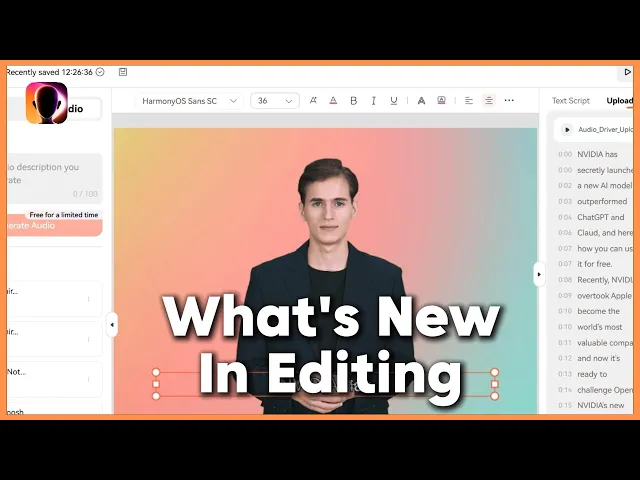Switch to the Text Script tab

tap(571, 100)
